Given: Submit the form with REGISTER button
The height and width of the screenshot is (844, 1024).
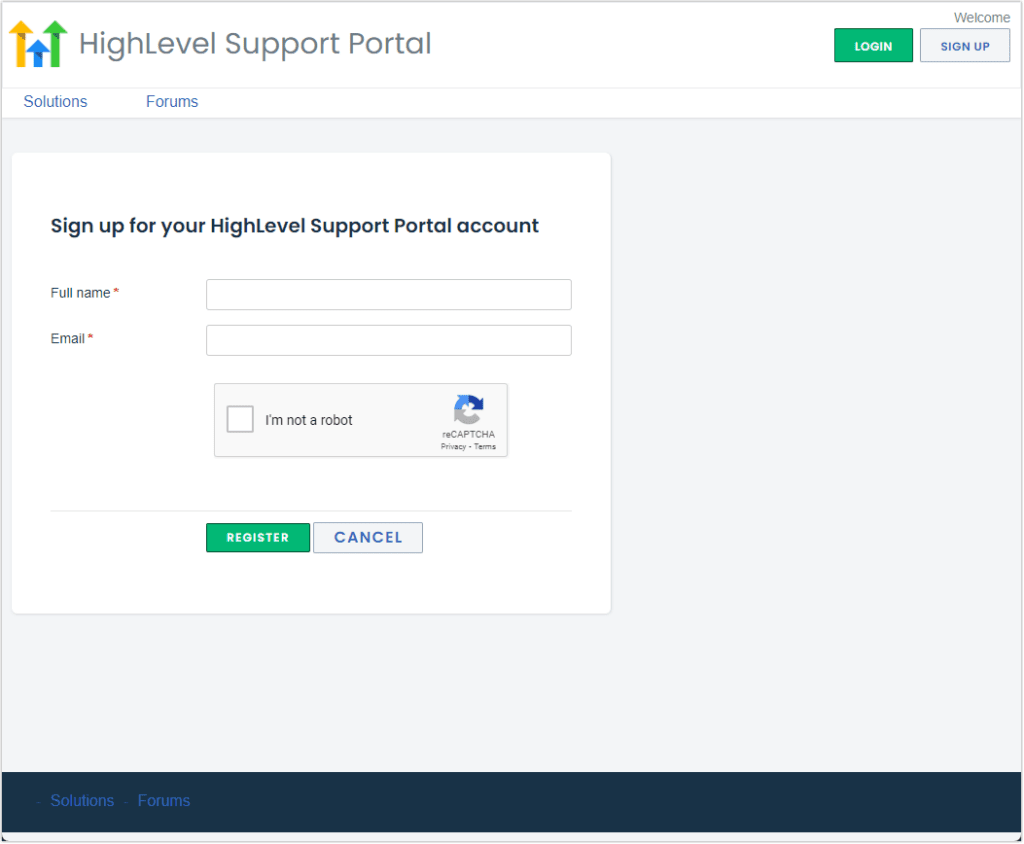Looking at the screenshot, I should pyautogui.click(x=258, y=538).
